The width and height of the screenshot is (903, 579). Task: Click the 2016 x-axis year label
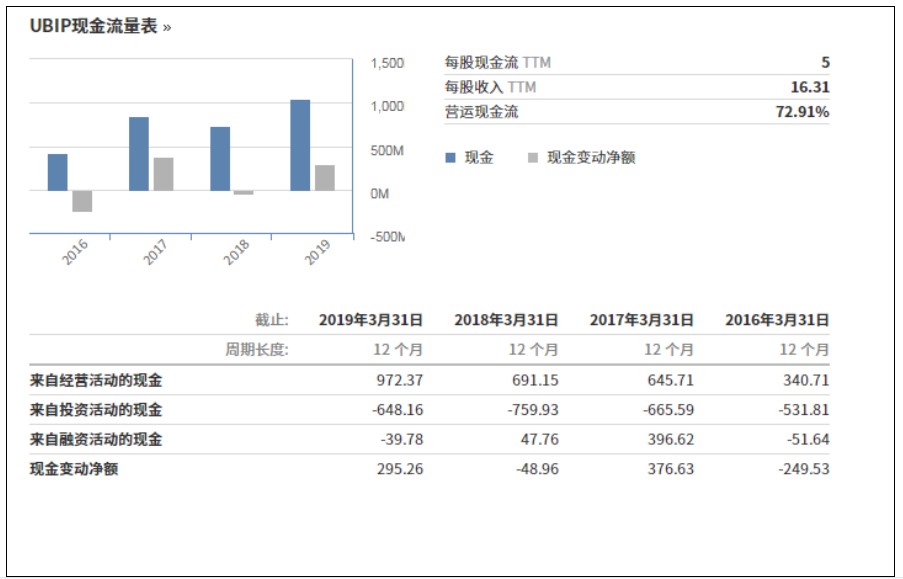point(75,252)
